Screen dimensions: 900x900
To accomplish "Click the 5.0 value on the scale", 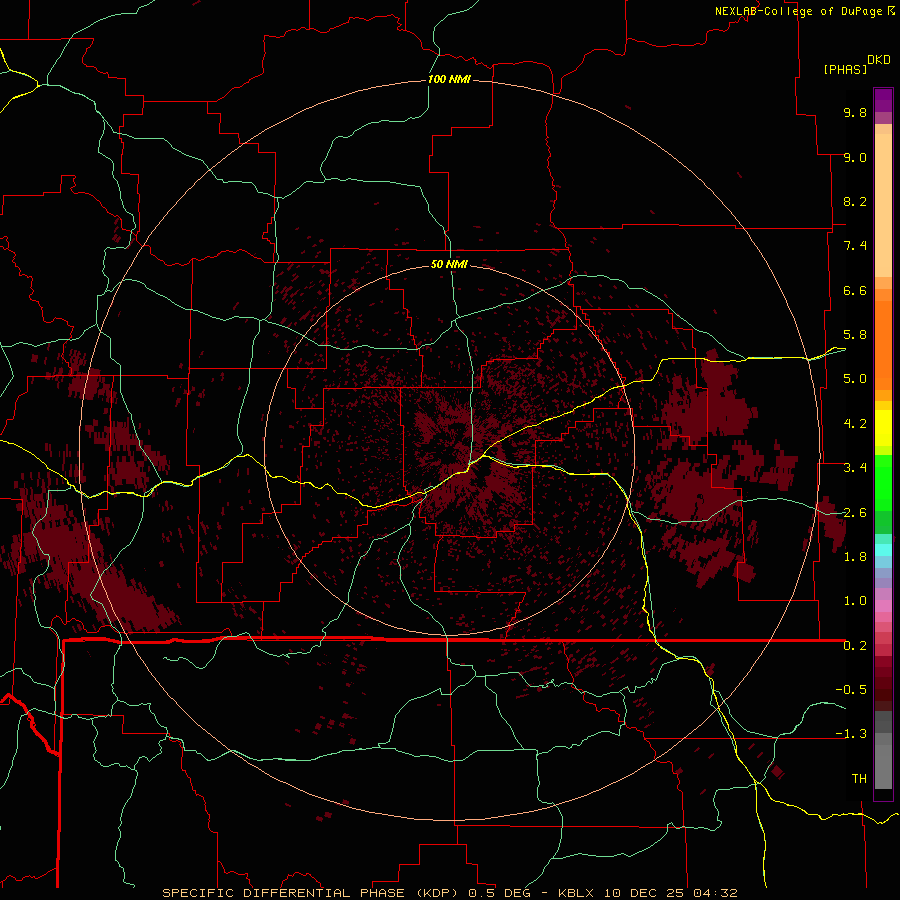I will tap(855, 379).
